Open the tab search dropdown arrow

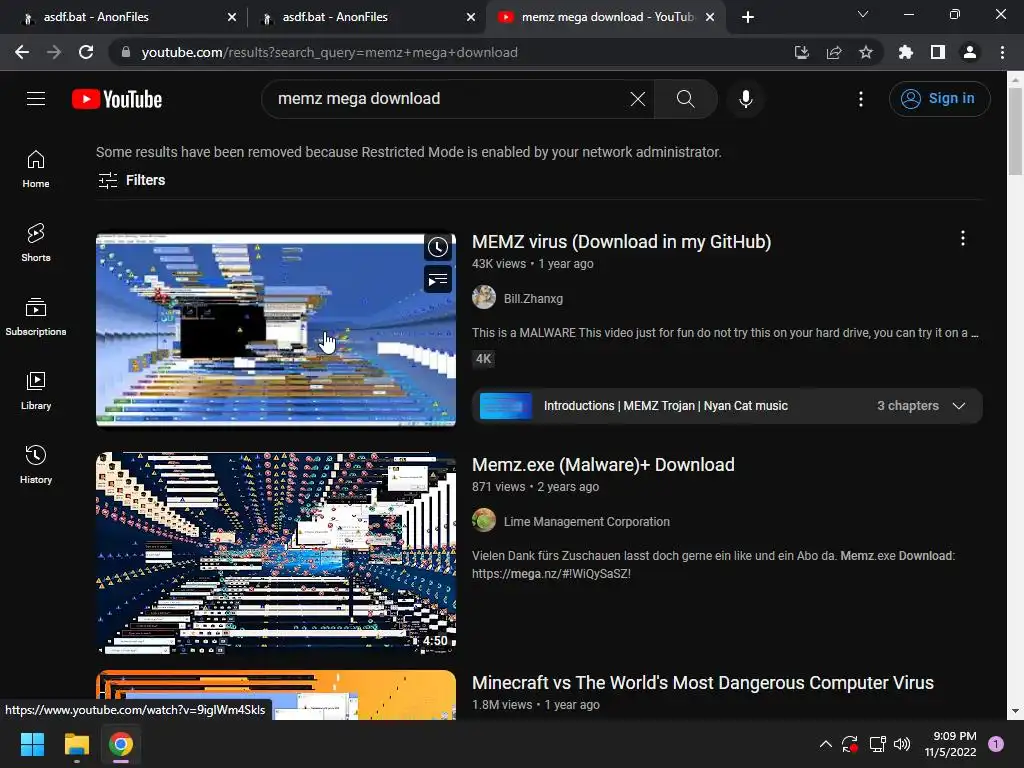click(x=863, y=14)
